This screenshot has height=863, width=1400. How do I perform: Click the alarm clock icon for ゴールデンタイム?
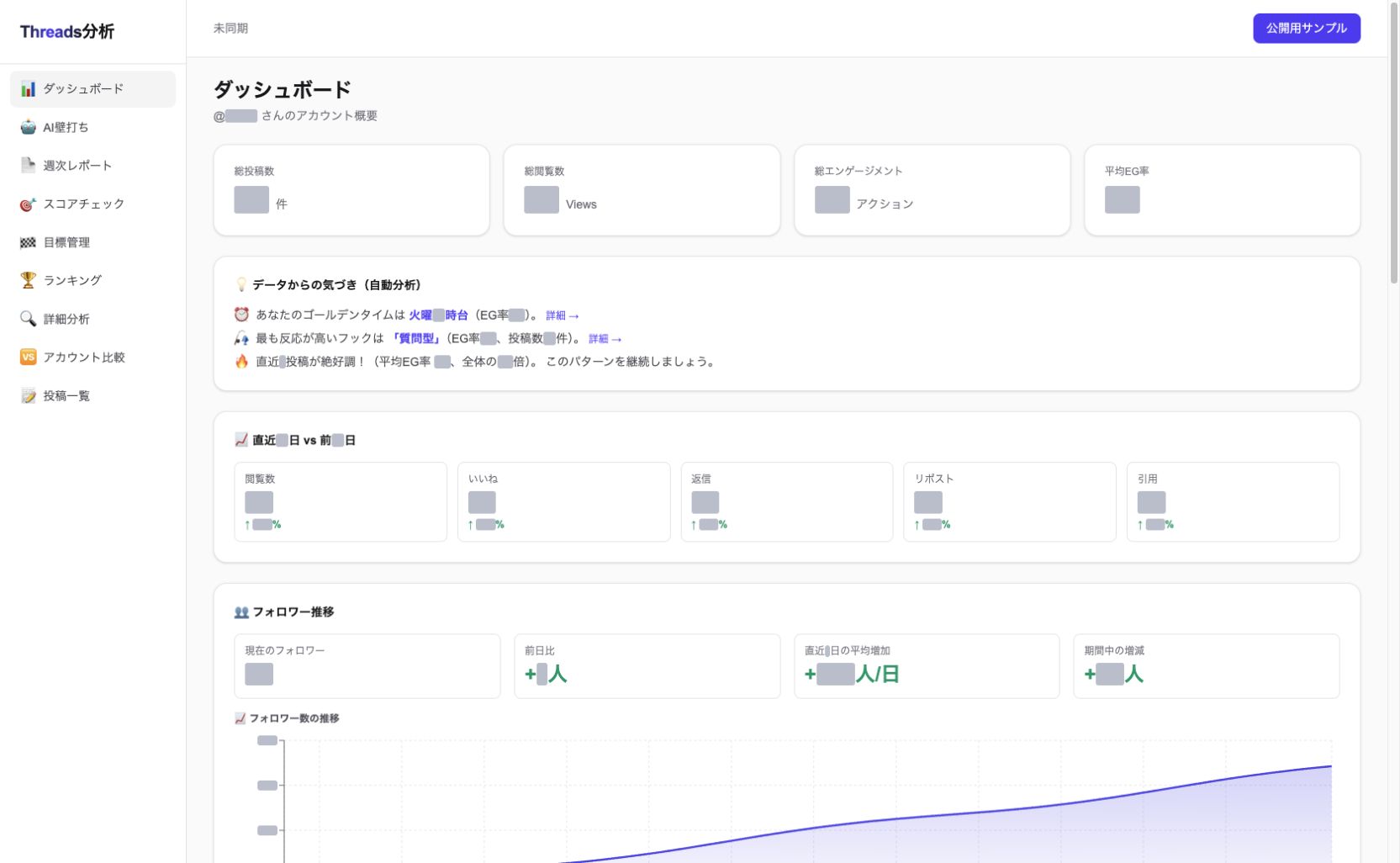pyautogui.click(x=241, y=315)
